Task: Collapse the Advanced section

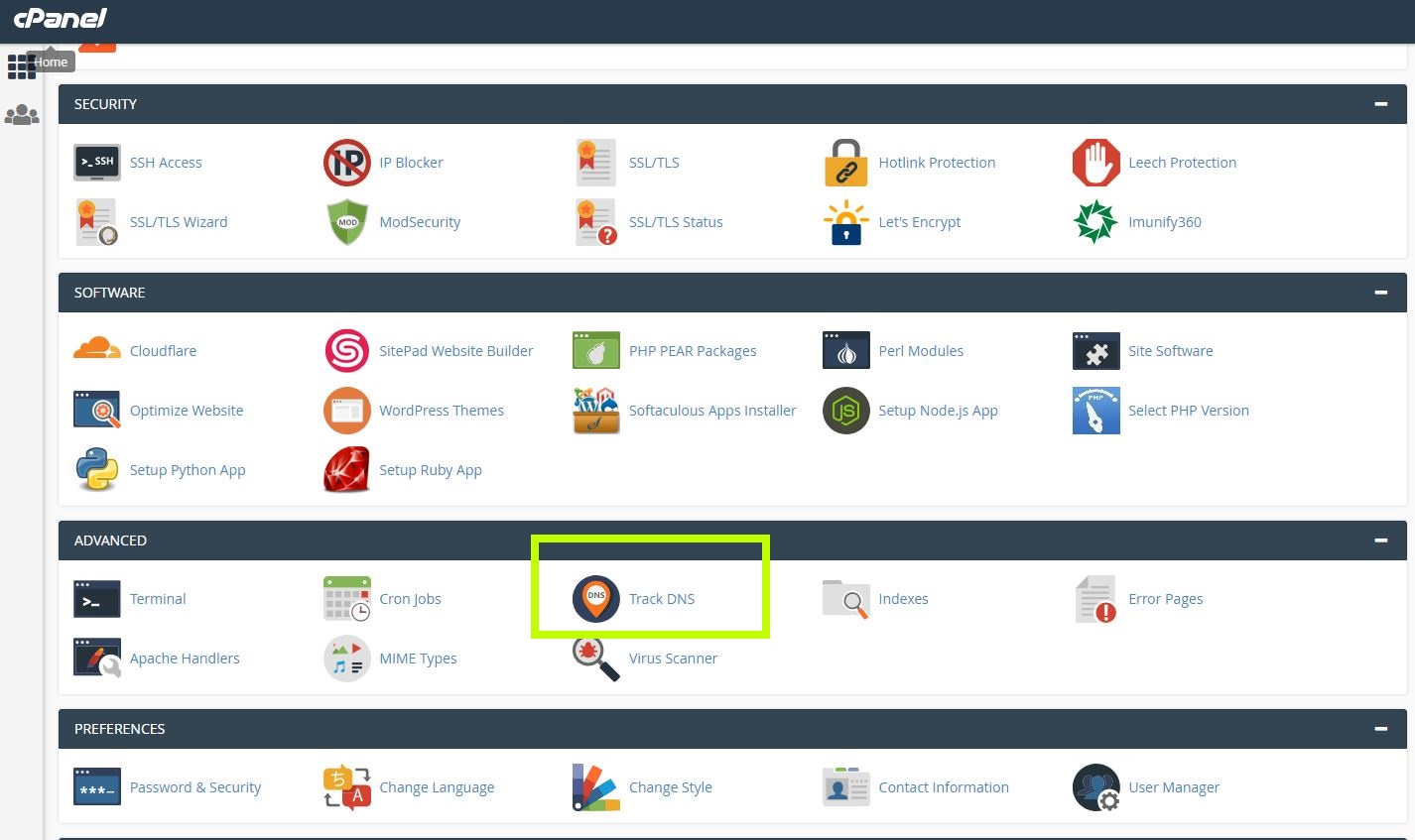Action: click(1380, 540)
